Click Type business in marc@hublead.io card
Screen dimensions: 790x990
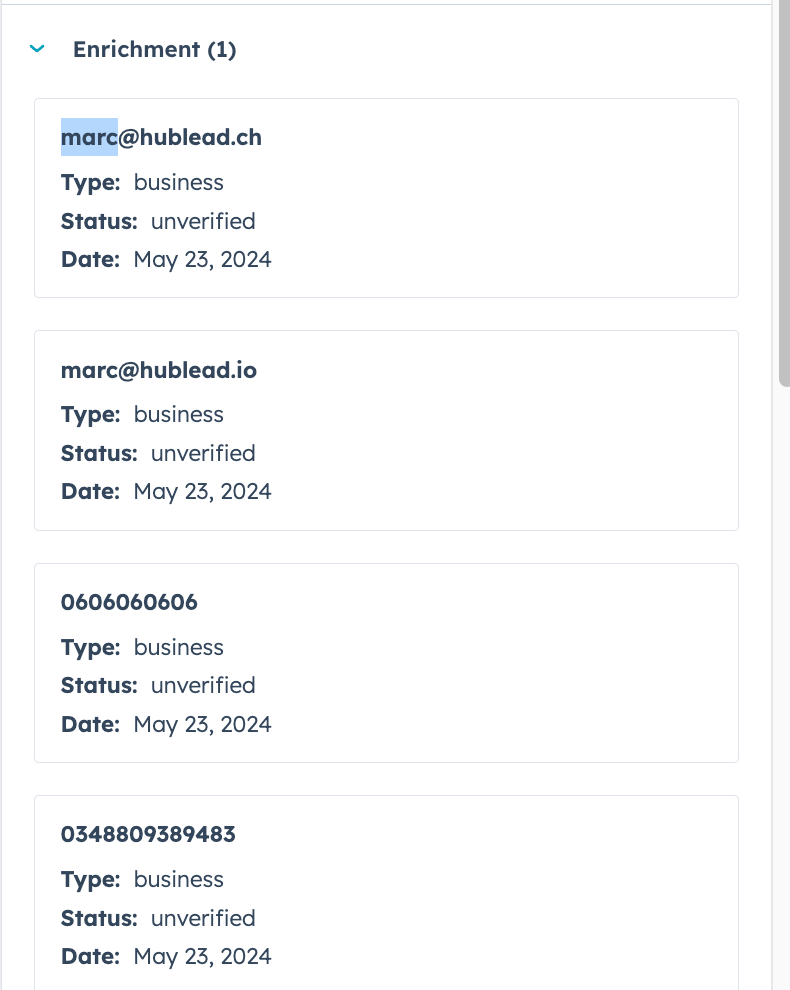[142, 414]
